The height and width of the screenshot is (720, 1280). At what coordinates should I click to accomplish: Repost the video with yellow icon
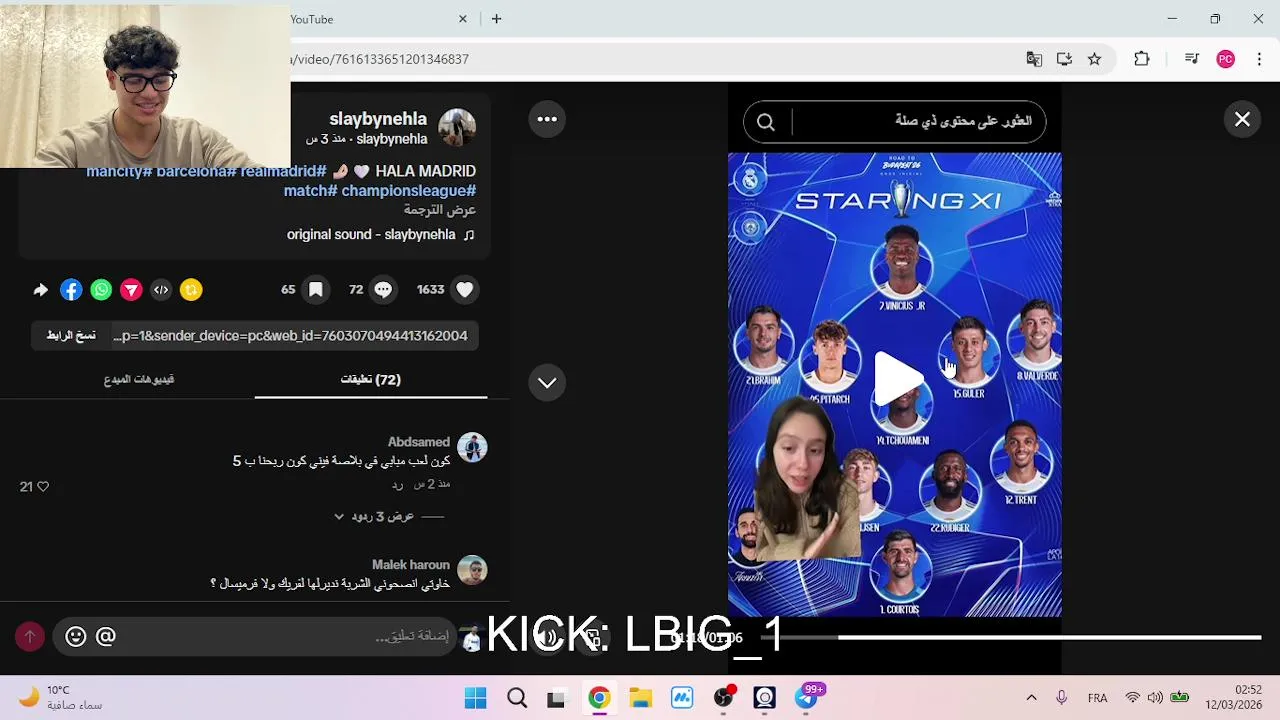(191, 290)
